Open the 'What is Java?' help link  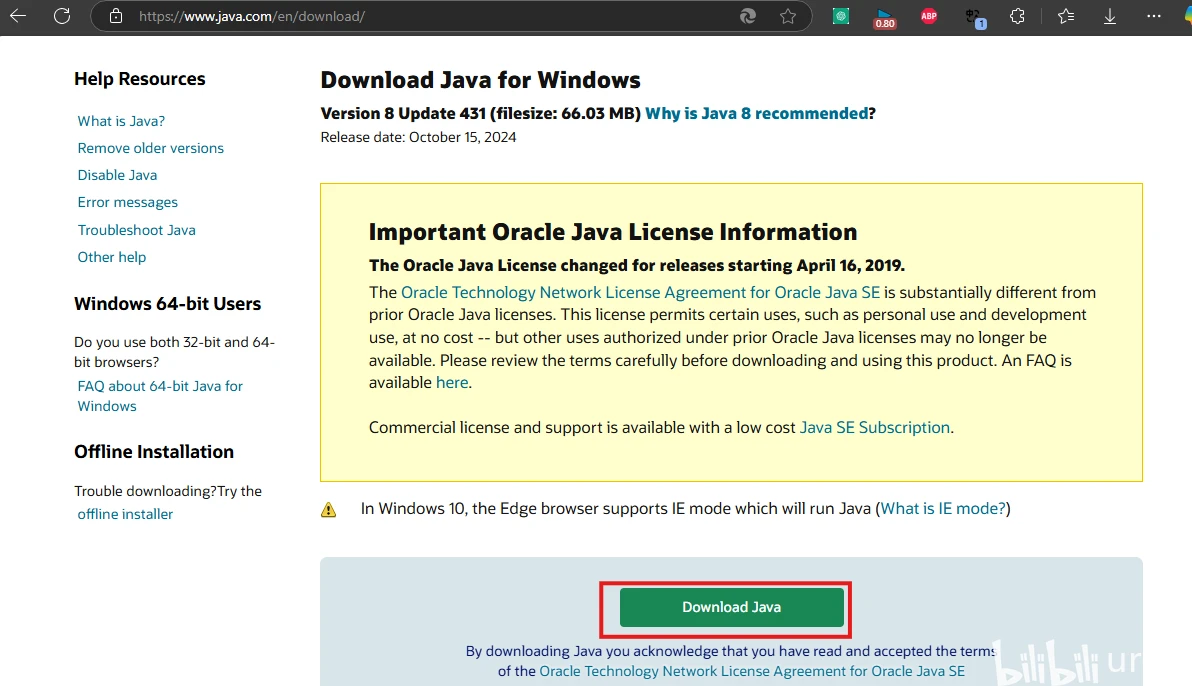121,121
